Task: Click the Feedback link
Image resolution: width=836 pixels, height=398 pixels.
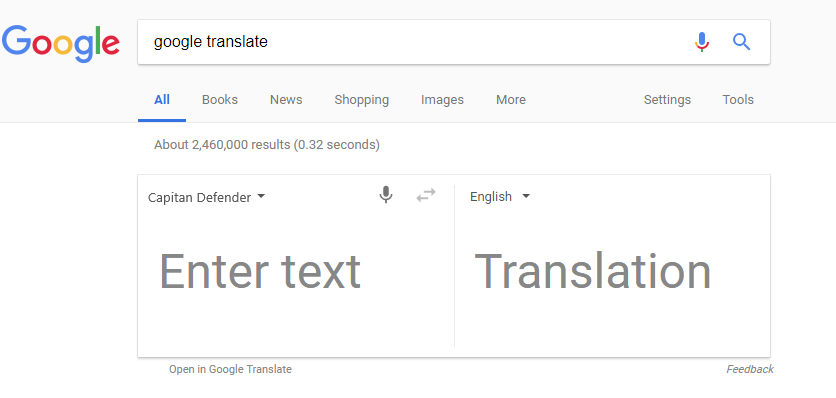Action: click(x=750, y=369)
